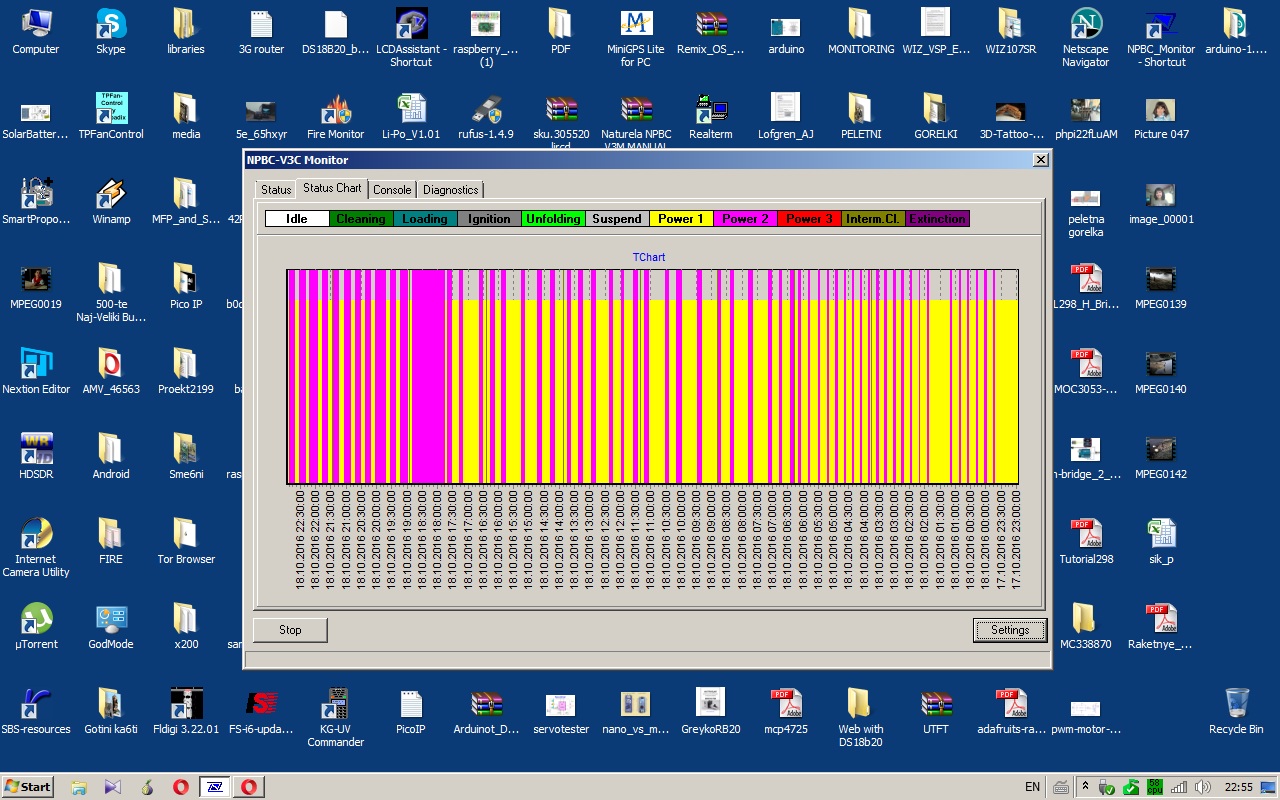Switch to the Diagnostics tab
The width and height of the screenshot is (1280, 800).
[x=450, y=190]
